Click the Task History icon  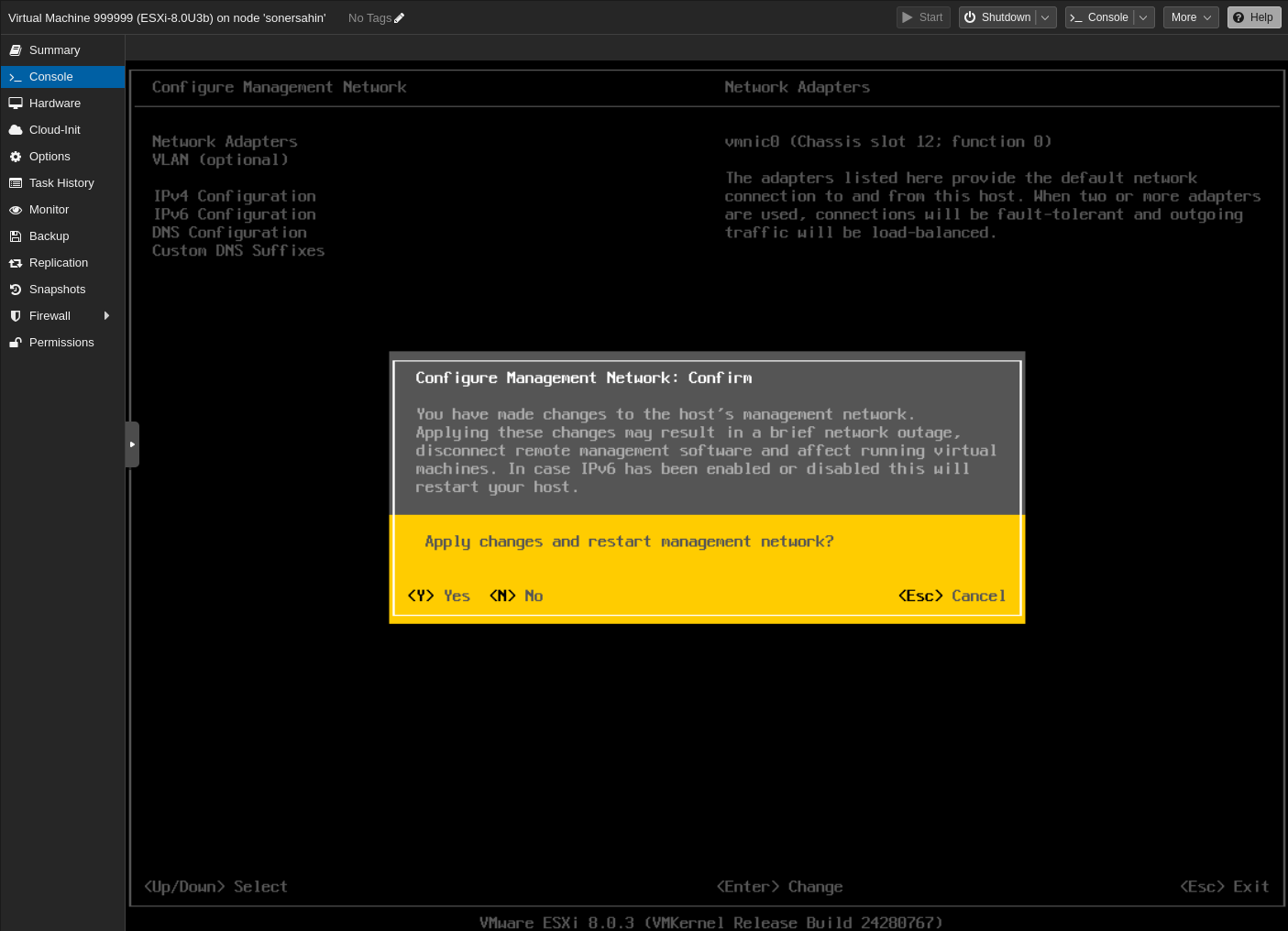tap(16, 182)
